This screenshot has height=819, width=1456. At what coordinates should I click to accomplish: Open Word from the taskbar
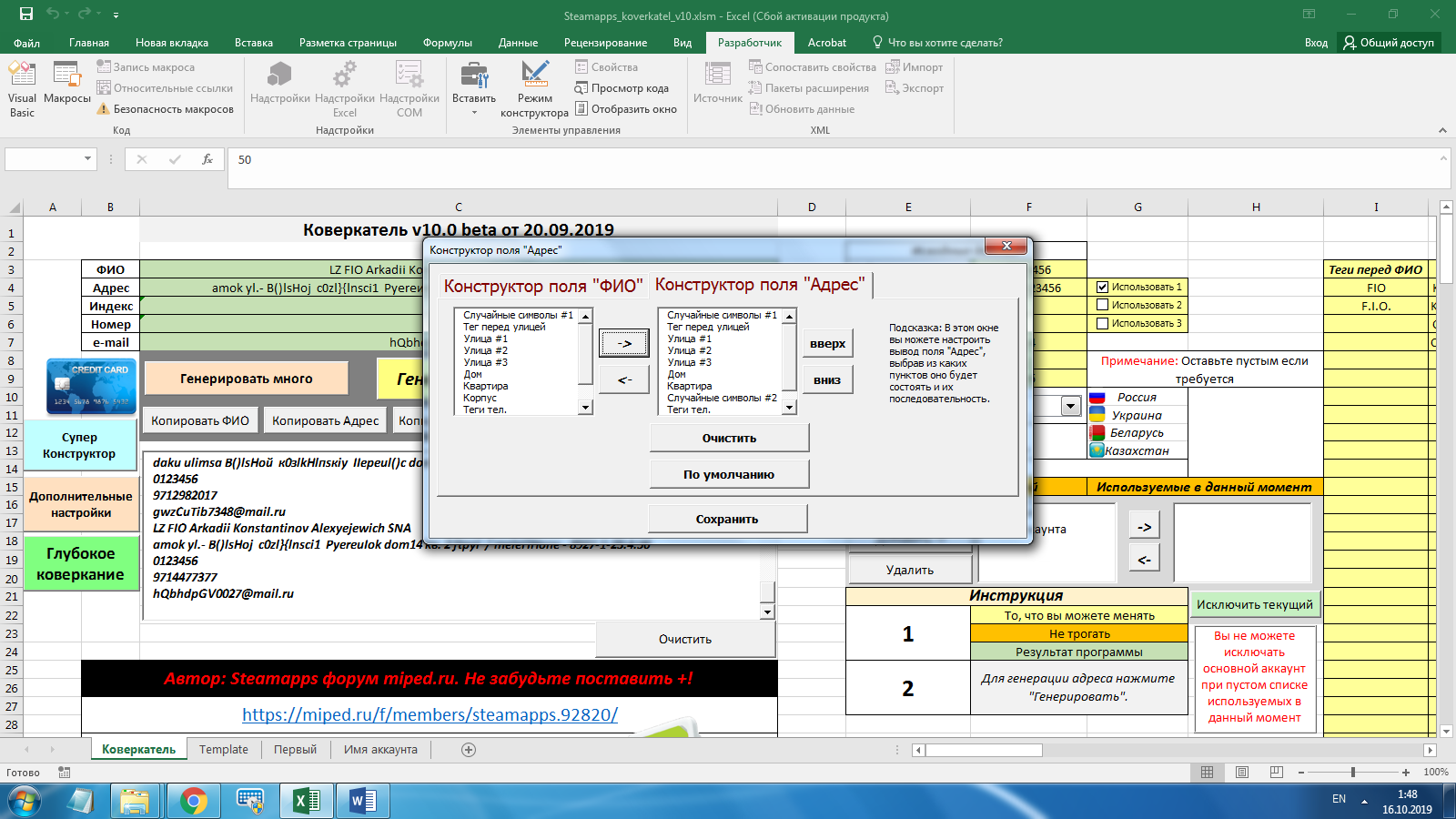click(x=362, y=801)
